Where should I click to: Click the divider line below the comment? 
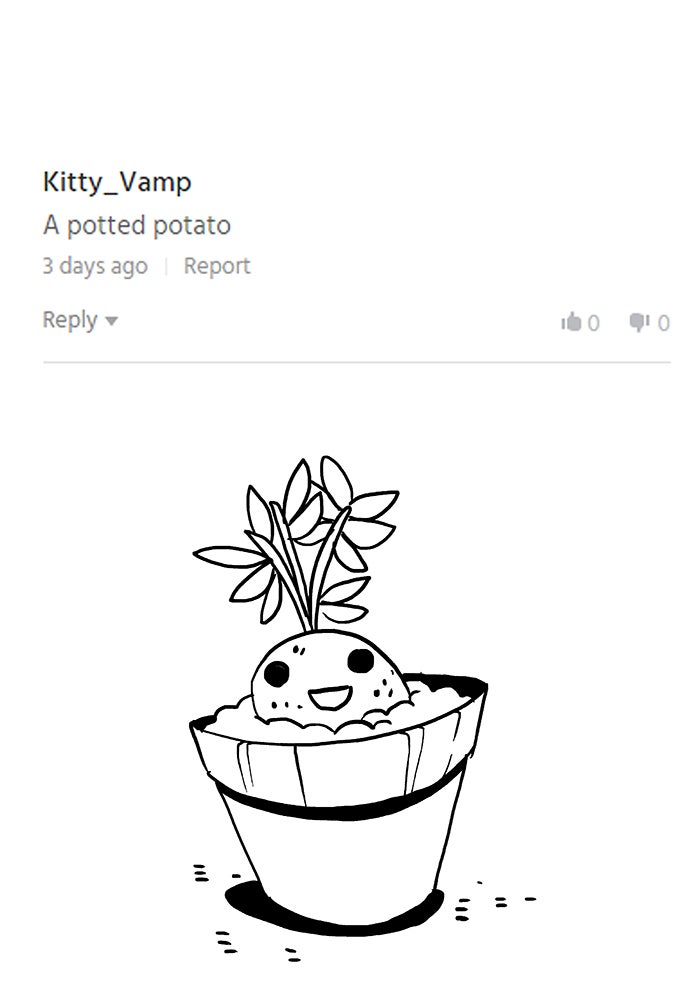pyautogui.click(x=356, y=362)
